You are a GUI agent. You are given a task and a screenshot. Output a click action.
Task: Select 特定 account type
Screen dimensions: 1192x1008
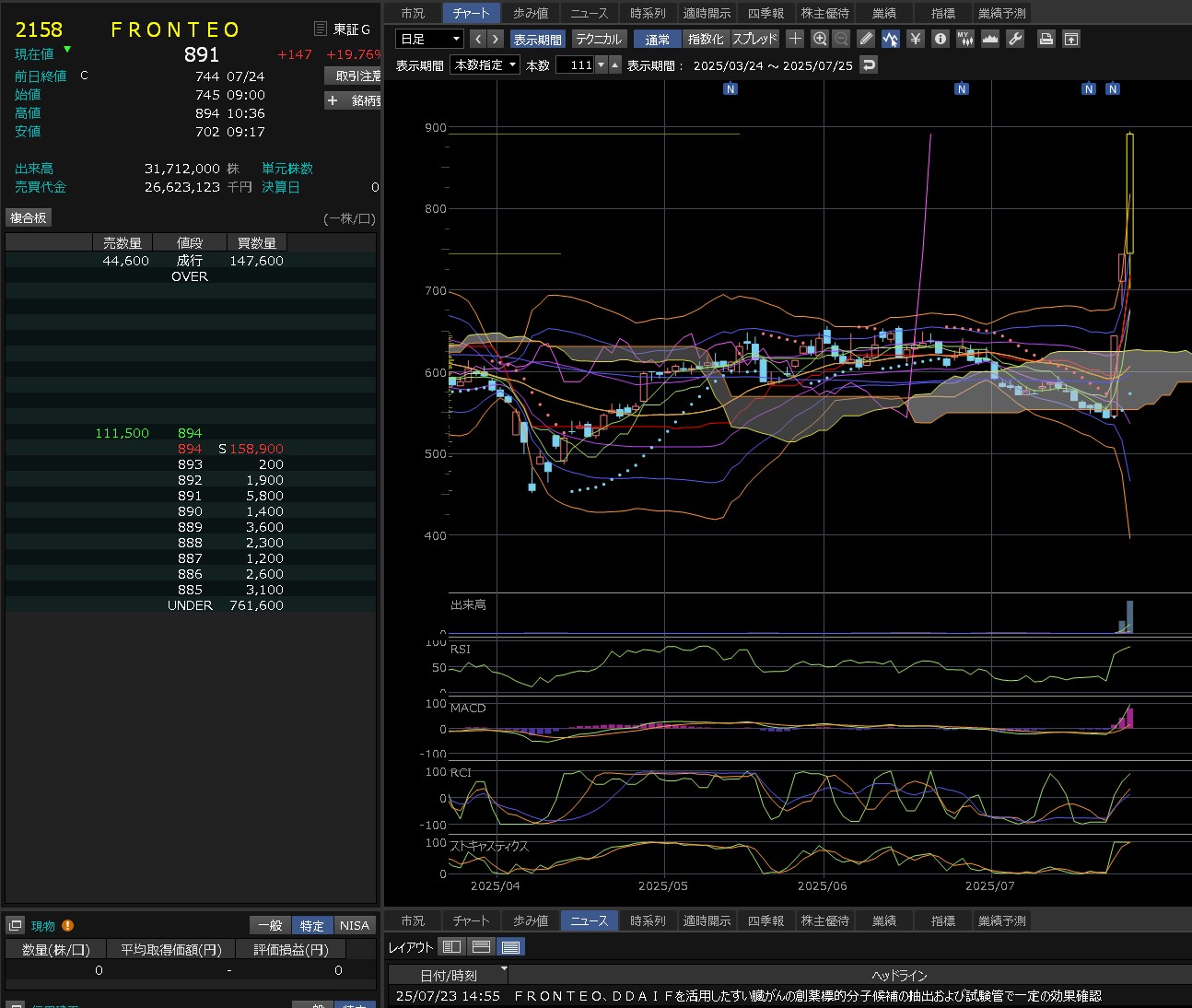pos(312,925)
